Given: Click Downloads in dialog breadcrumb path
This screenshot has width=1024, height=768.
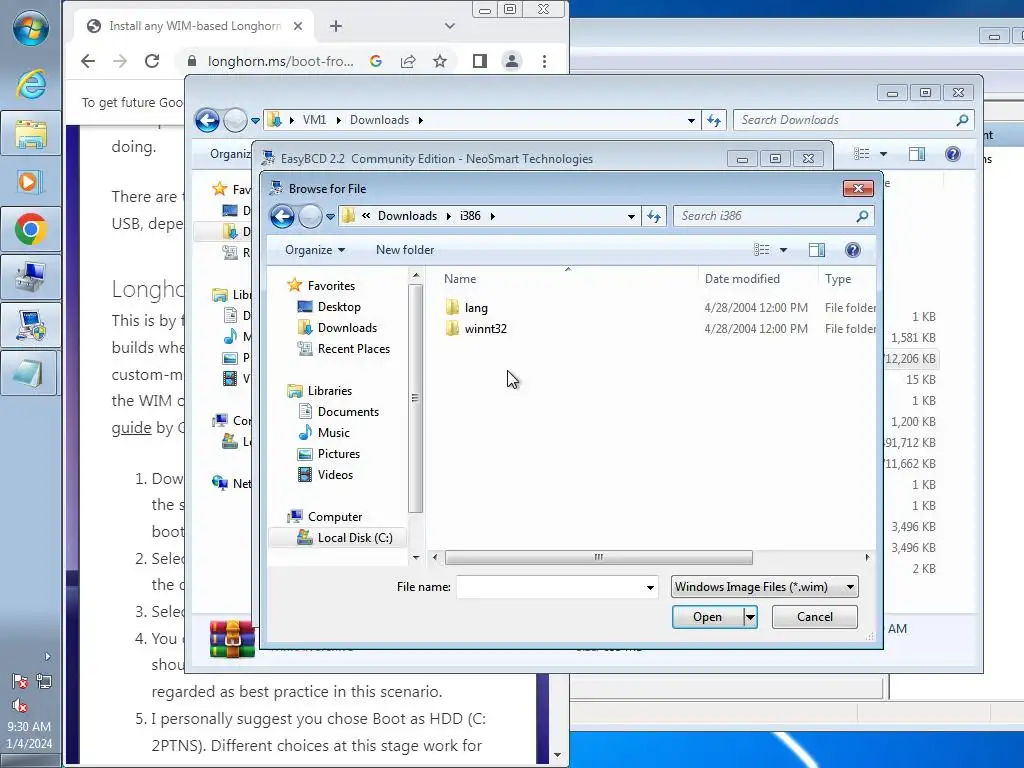Looking at the screenshot, I should [x=408, y=216].
